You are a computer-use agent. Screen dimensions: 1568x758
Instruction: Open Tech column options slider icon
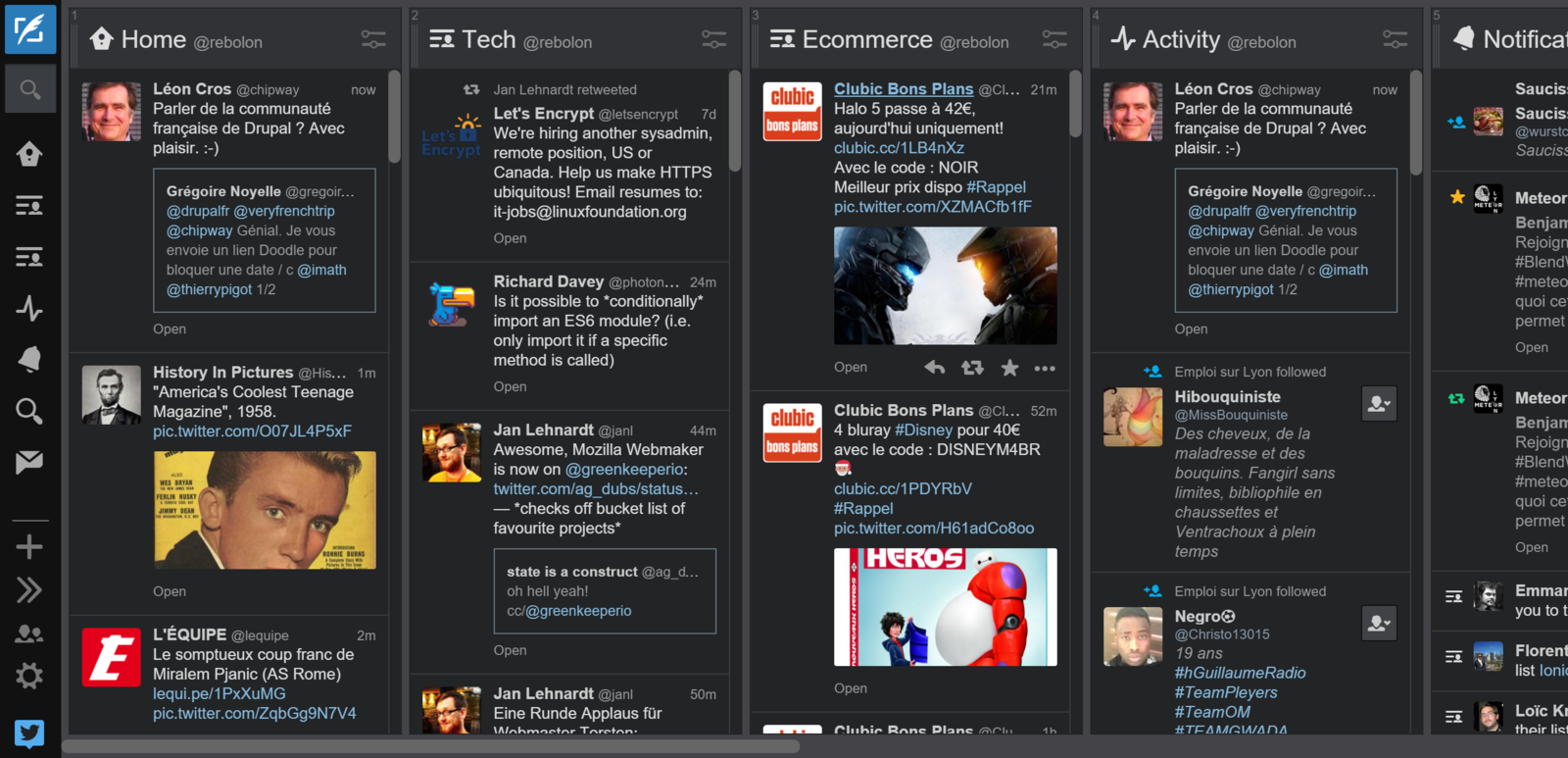click(714, 39)
